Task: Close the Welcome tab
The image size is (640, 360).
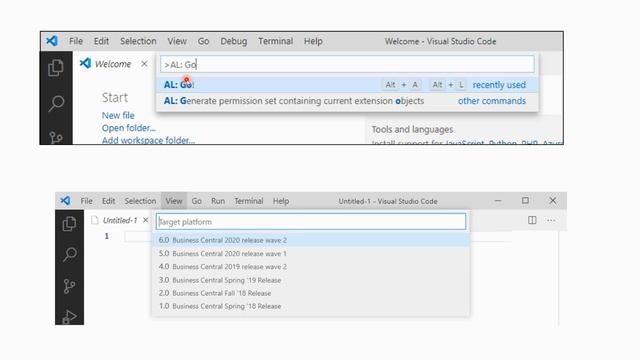Action: coord(144,64)
